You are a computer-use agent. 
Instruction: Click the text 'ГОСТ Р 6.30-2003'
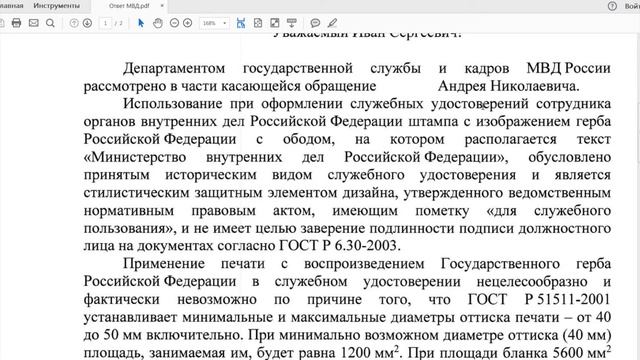(338, 246)
